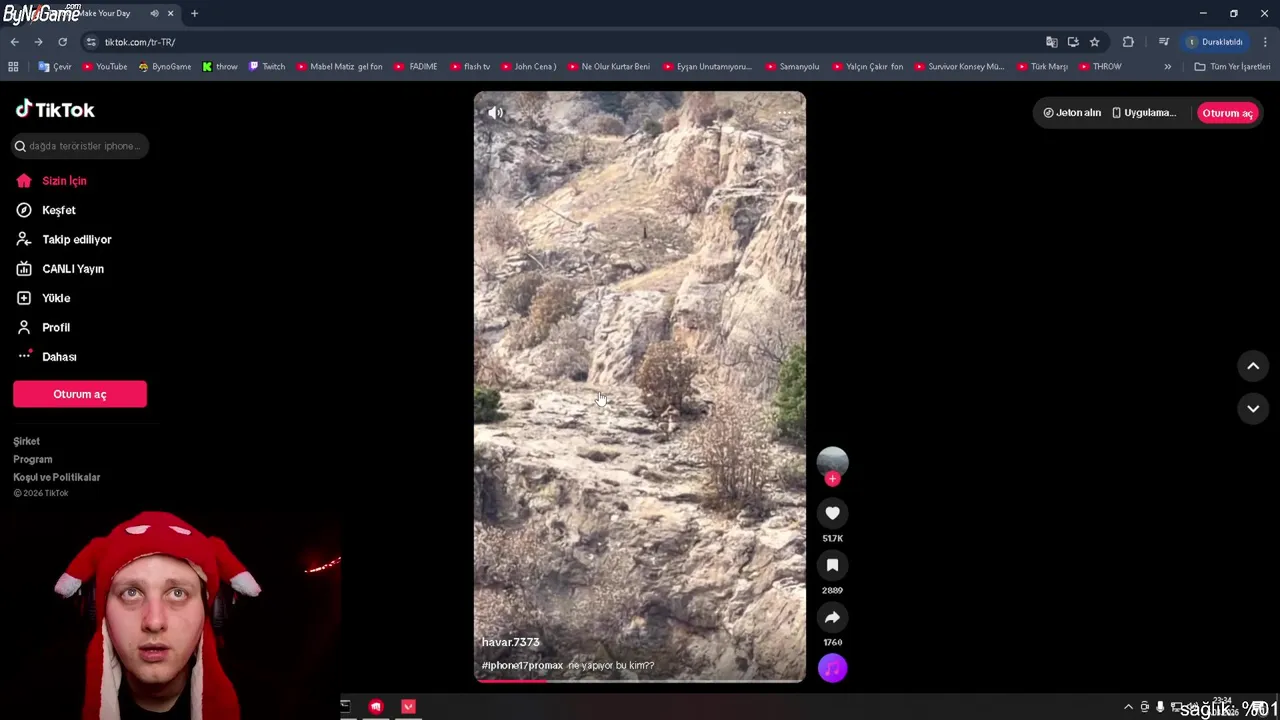
Task: Share the video with arrow icon
Action: pyautogui.click(x=832, y=617)
